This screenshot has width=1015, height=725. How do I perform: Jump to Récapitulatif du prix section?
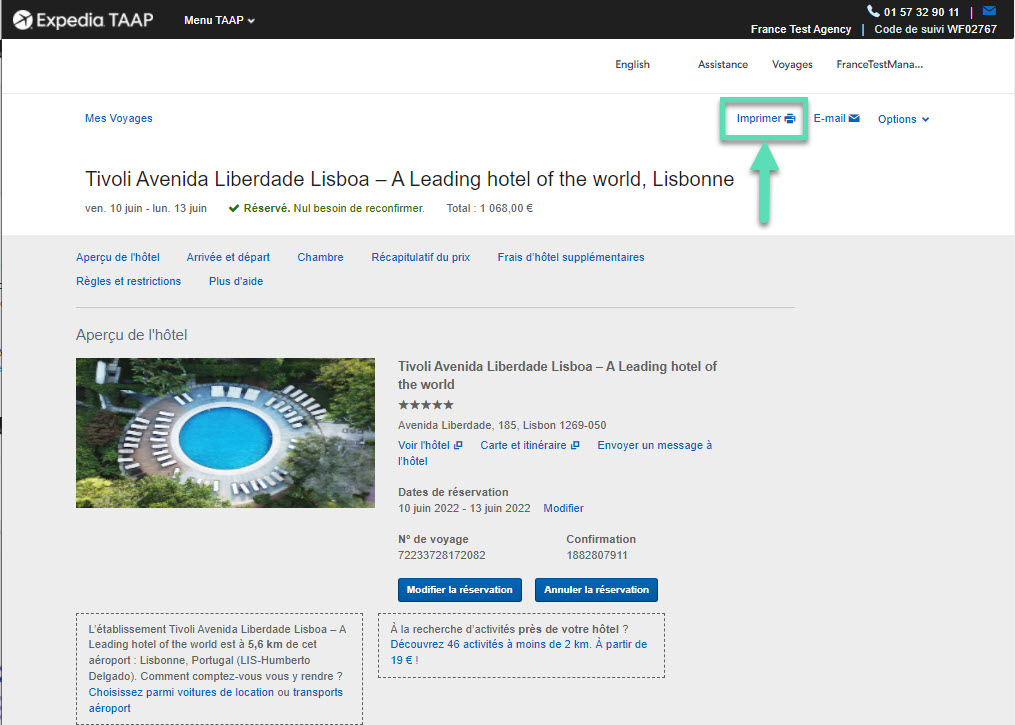421,257
